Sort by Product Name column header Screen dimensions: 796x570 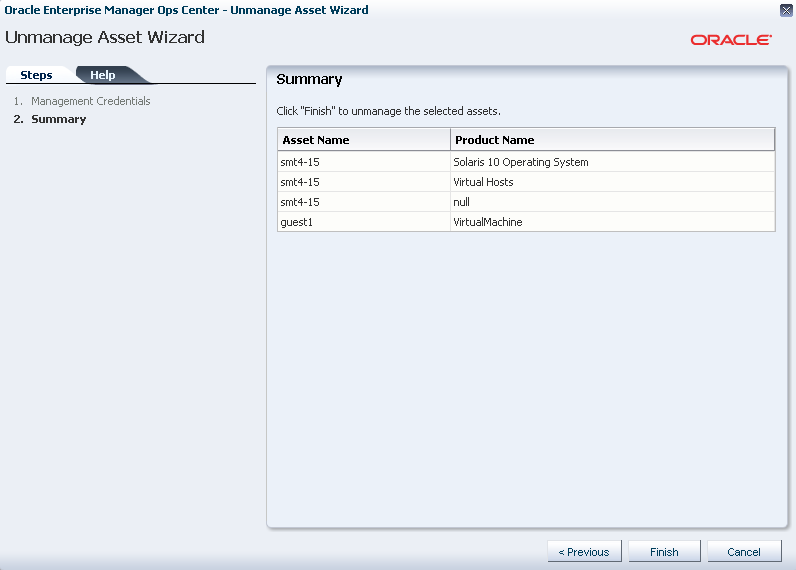(x=612, y=140)
